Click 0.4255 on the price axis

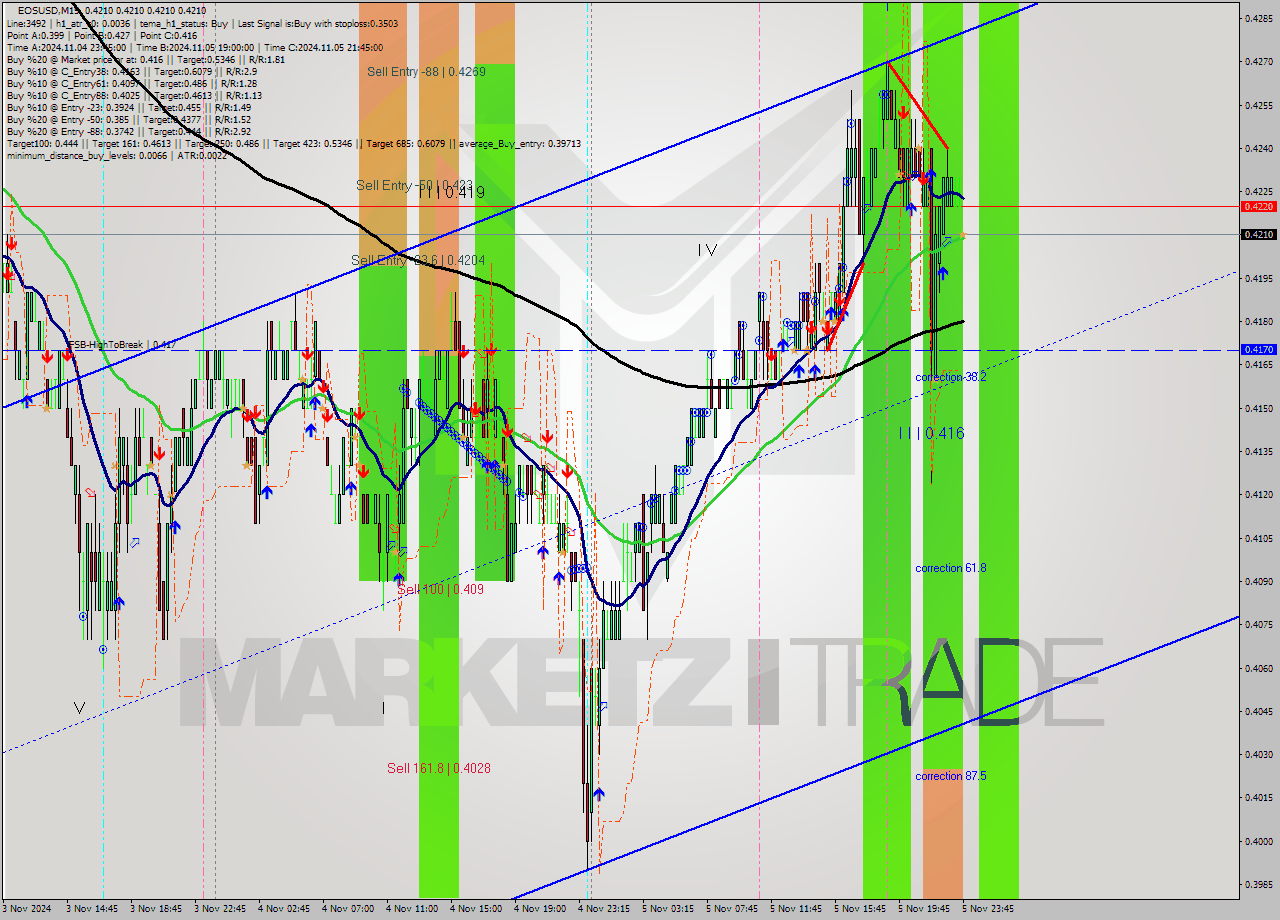click(x=1258, y=105)
